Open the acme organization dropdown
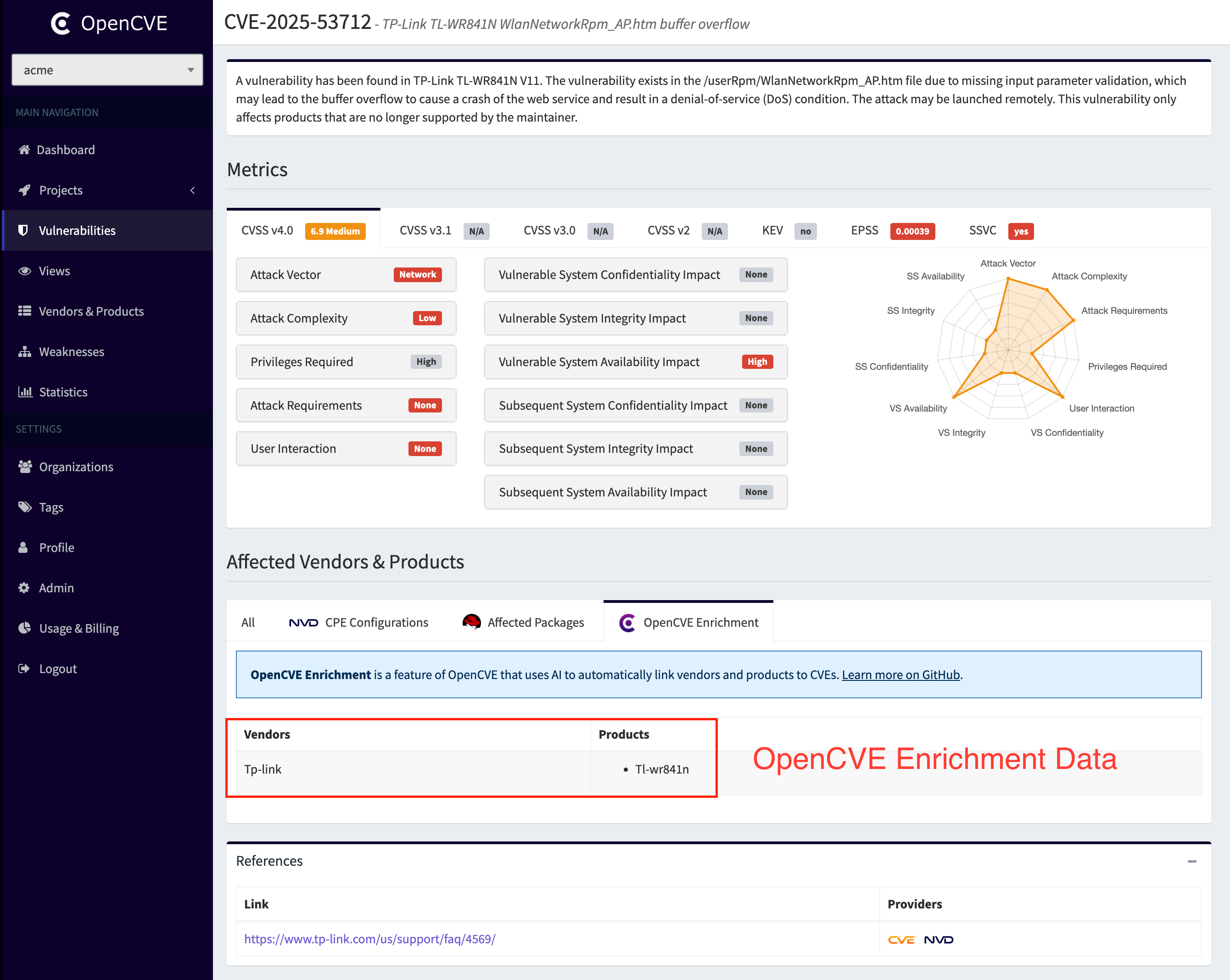1230x980 pixels. click(107, 70)
